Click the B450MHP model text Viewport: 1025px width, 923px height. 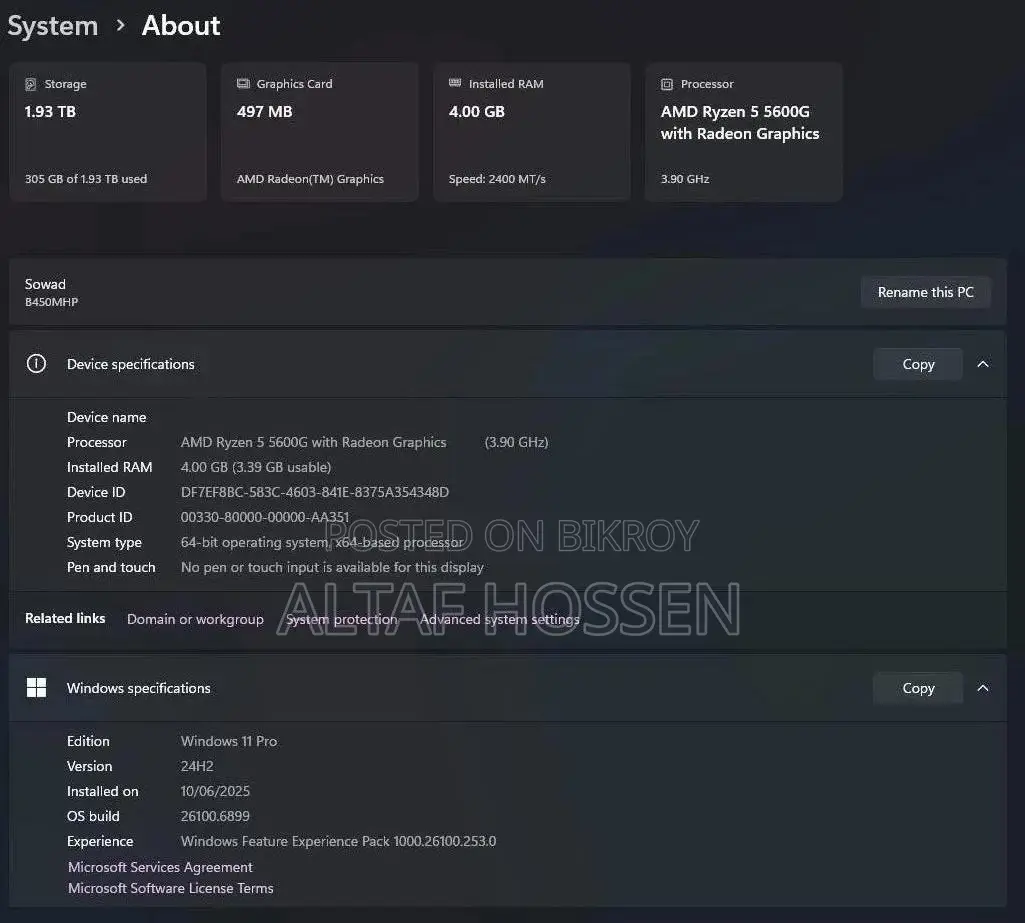tap(51, 302)
